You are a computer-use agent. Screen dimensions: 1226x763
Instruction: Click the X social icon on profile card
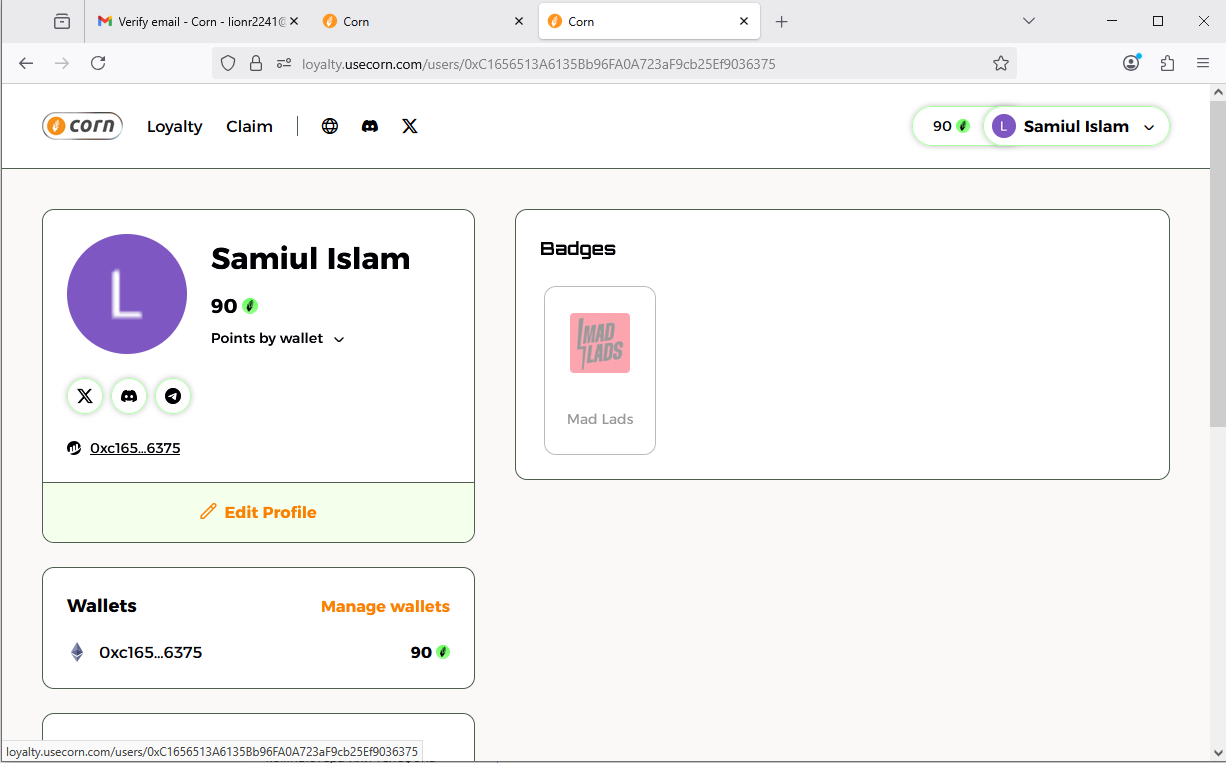85,396
